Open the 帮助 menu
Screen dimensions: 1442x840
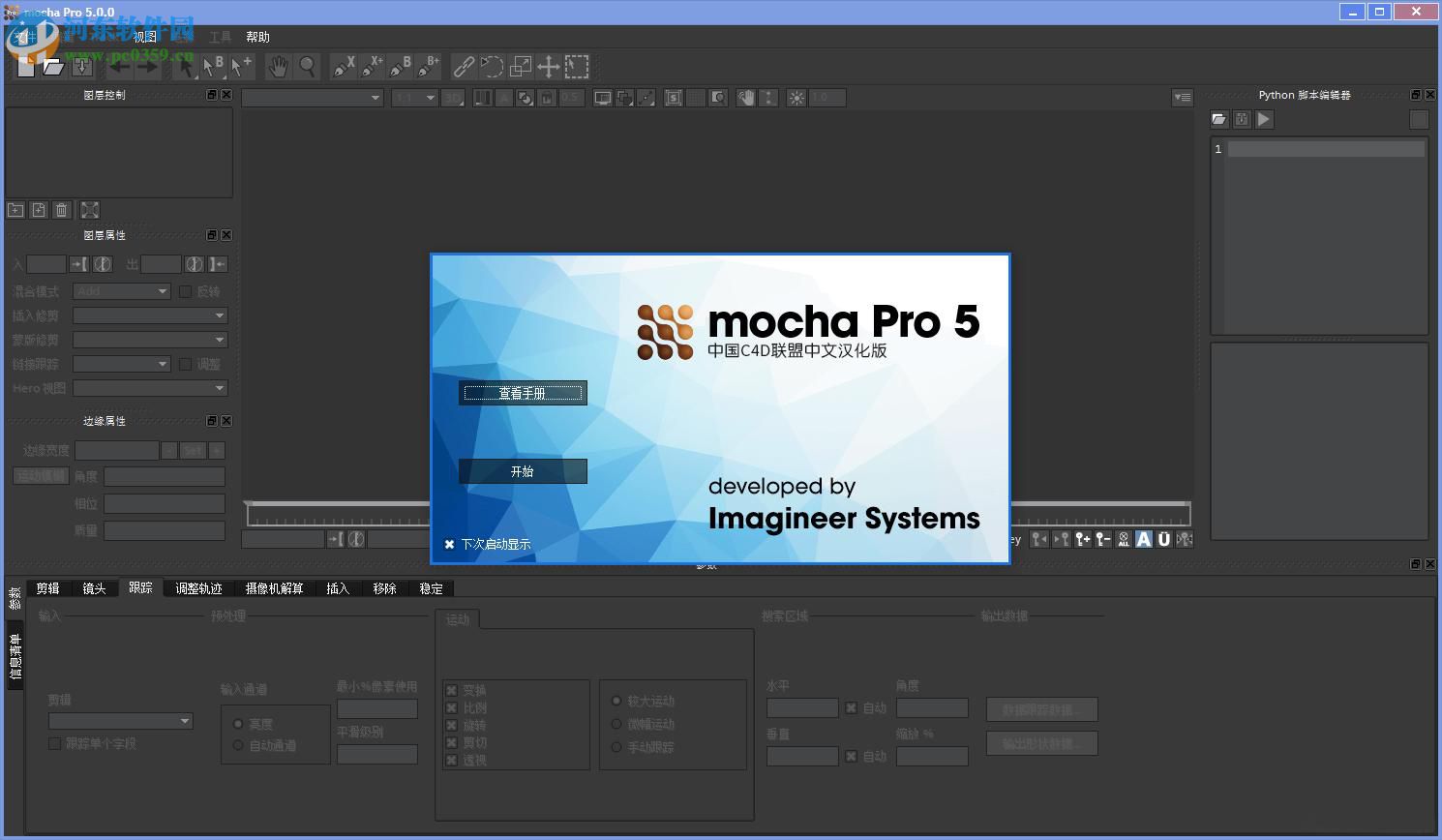[x=256, y=37]
